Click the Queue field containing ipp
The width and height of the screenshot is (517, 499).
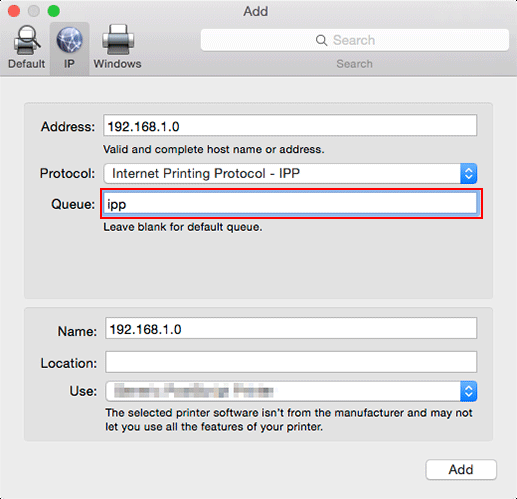pos(290,203)
